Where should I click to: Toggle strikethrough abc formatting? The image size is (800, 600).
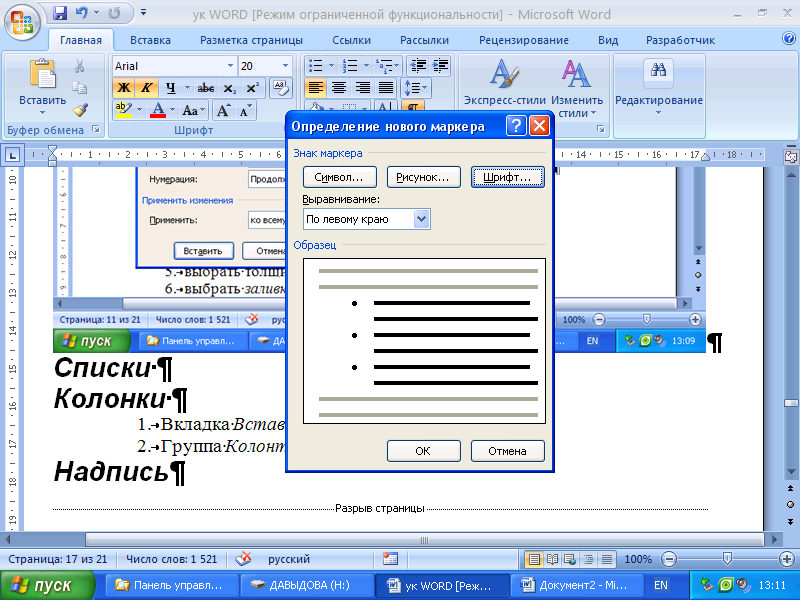pyautogui.click(x=206, y=88)
